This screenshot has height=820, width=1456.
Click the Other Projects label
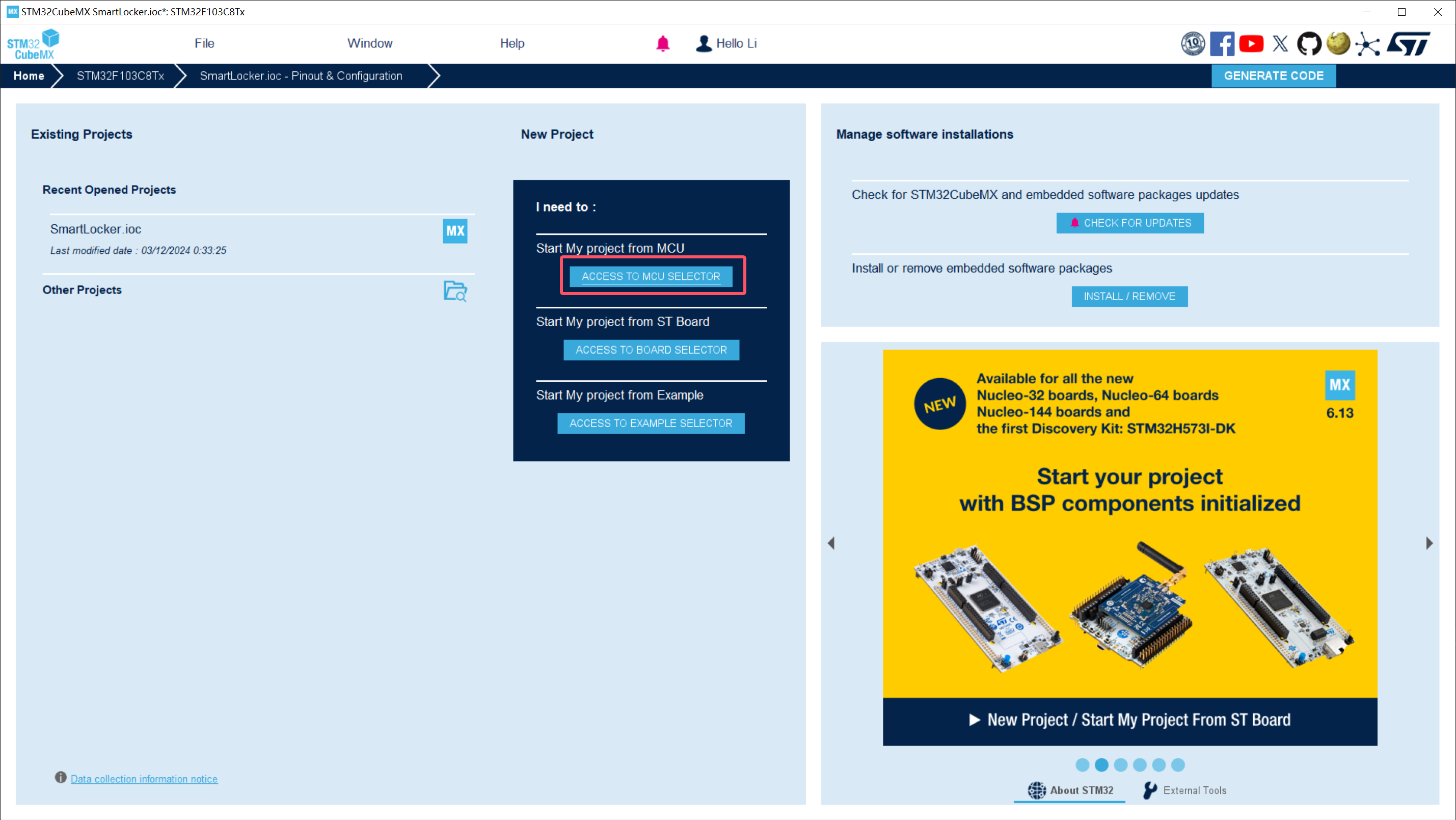(82, 290)
